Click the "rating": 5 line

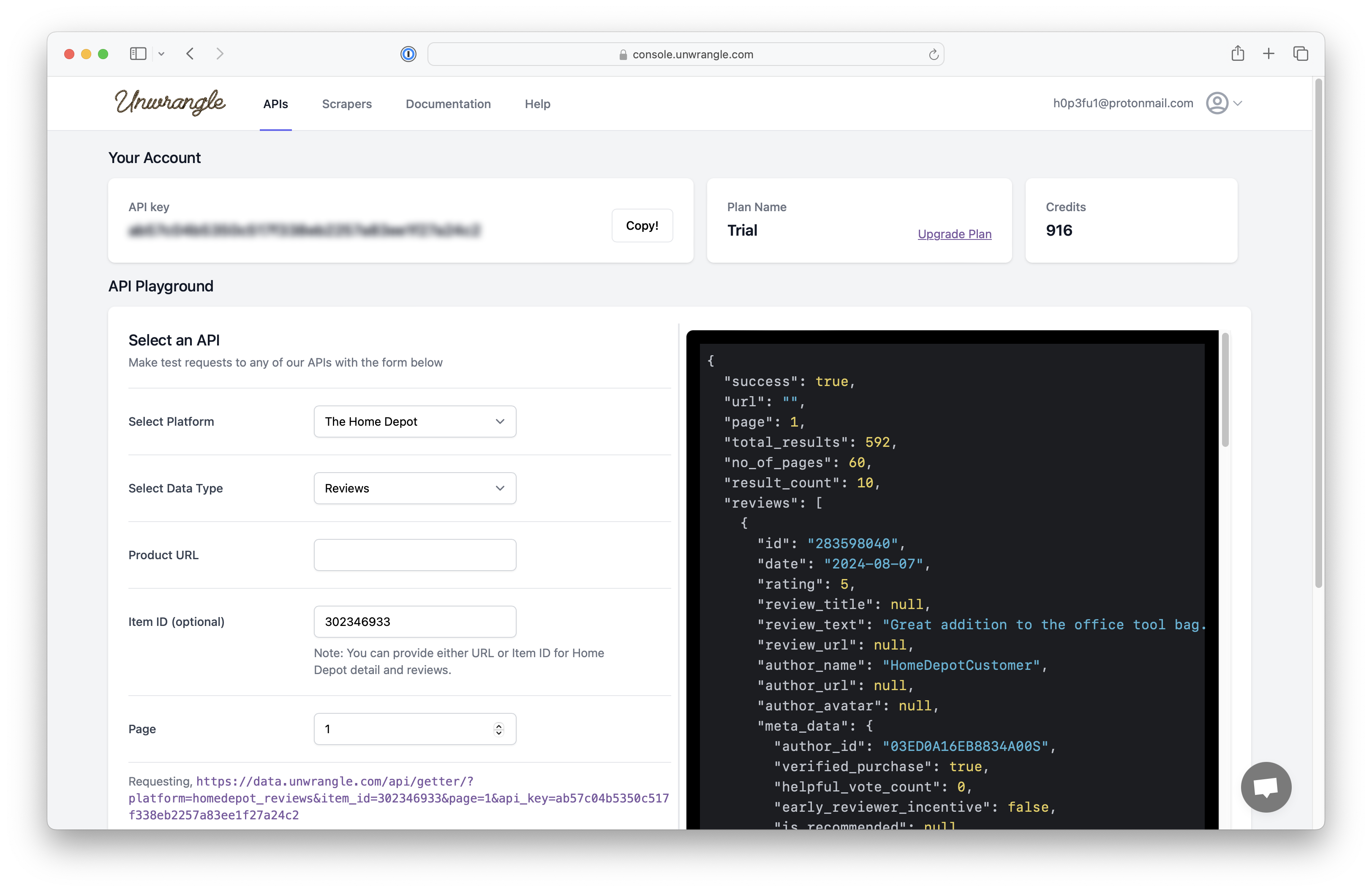coord(806,584)
